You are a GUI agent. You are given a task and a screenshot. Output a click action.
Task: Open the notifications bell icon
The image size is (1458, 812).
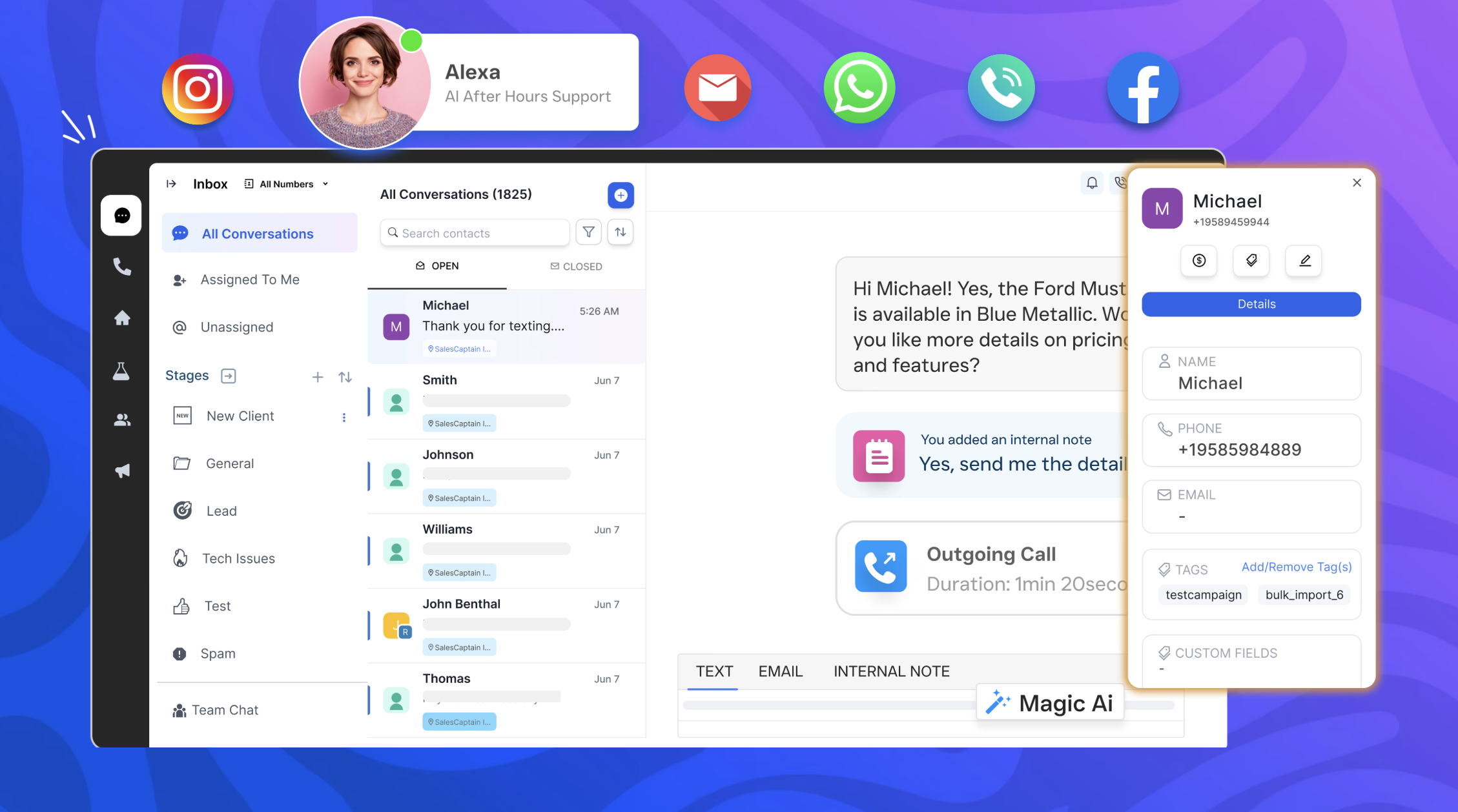(1092, 183)
